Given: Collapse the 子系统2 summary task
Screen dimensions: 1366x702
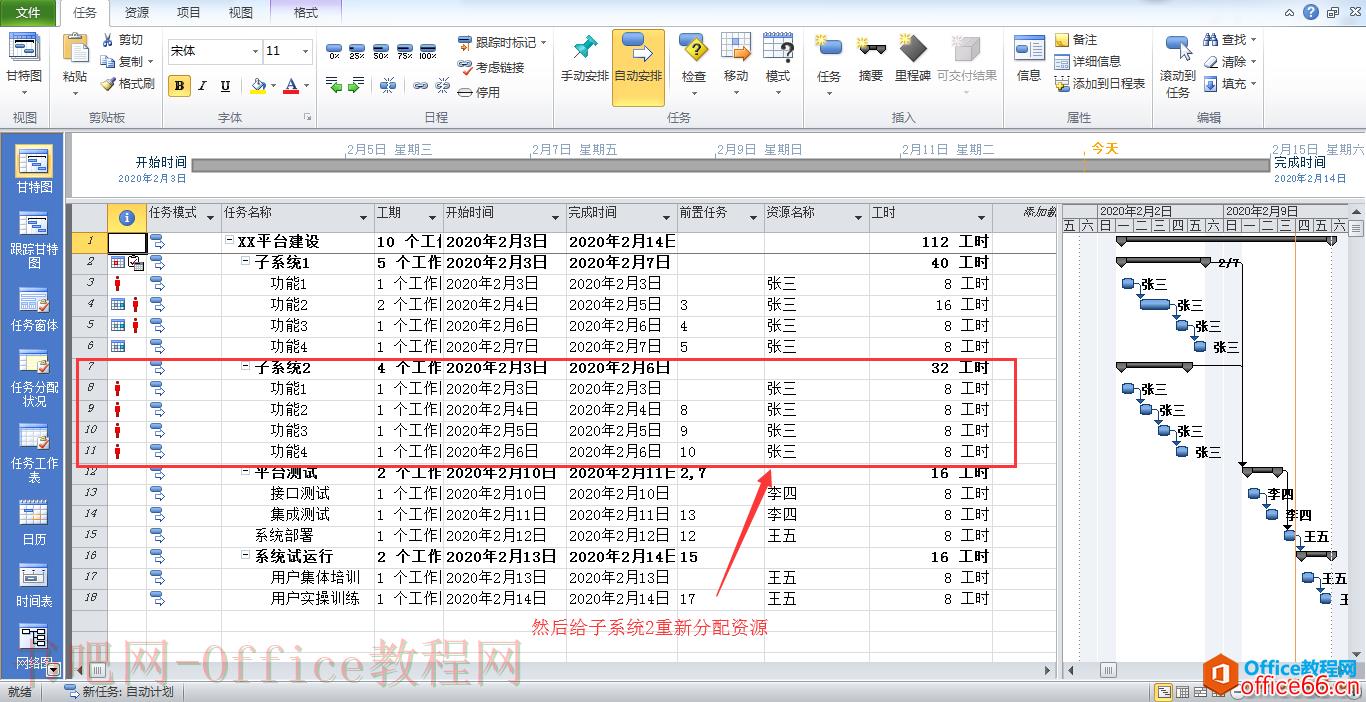Looking at the screenshot, I should pyautogui.click(x=246, y=367).
